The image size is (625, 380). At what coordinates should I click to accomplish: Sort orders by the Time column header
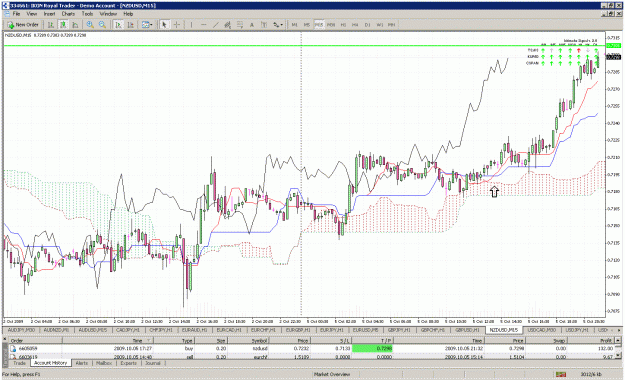coord(108,341)
